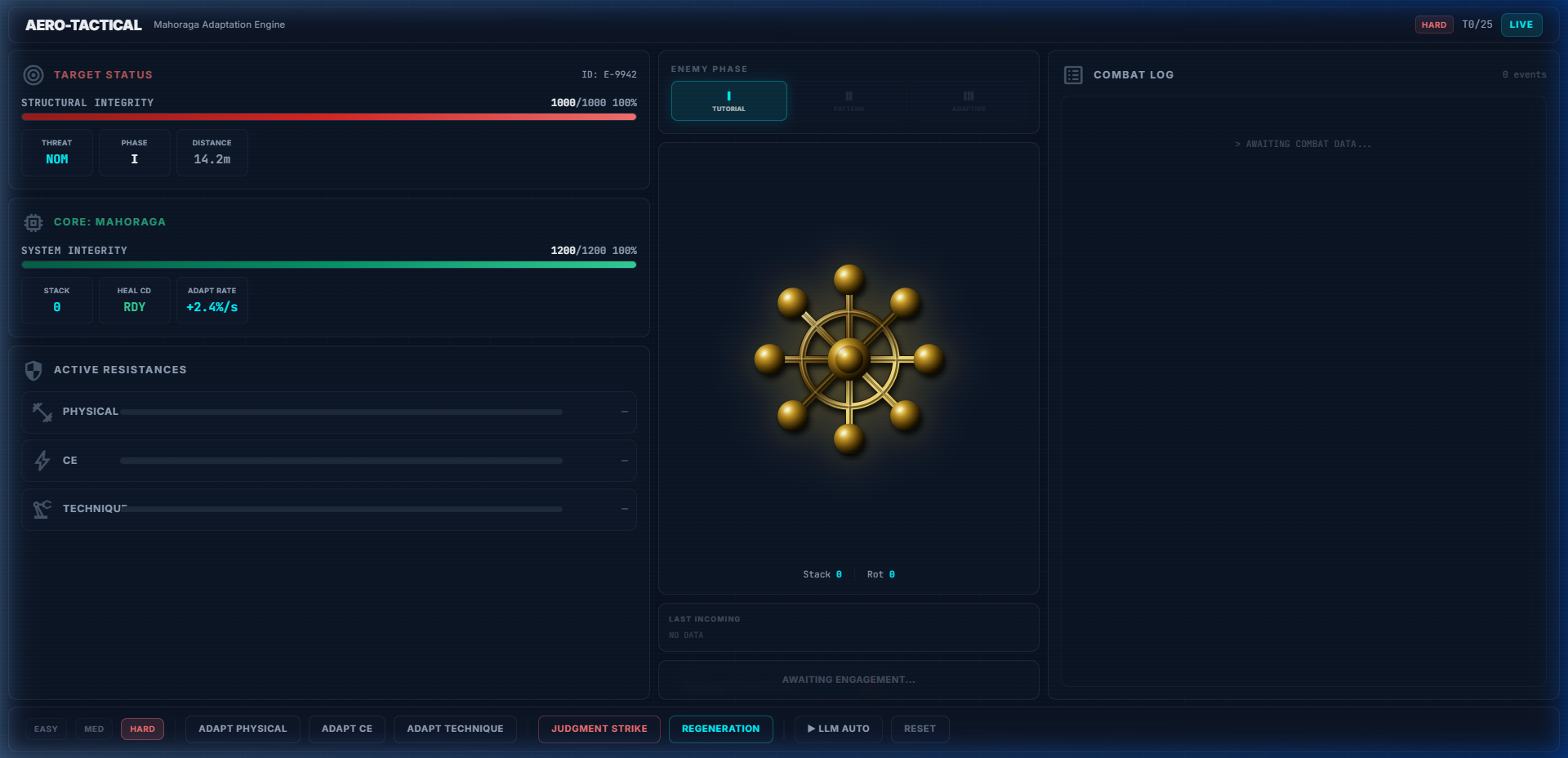This screenshot has height=758, width=1568.
Task: Select HARD difficulty in bottom bar
Action: click(x=142, y=729)
